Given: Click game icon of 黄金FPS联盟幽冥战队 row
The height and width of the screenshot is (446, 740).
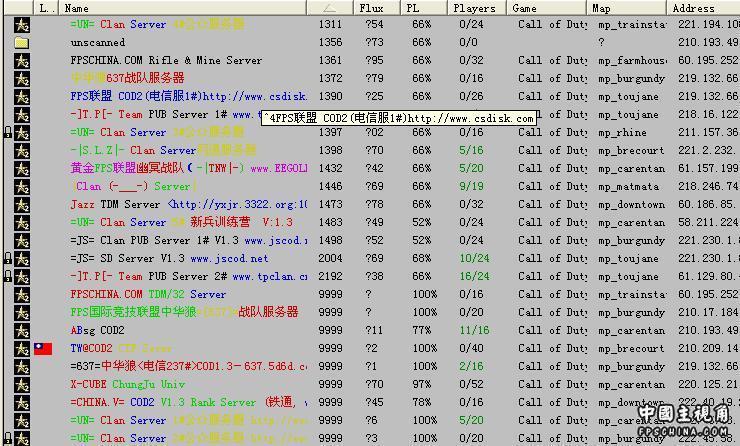Looking at the screenshot, I should tap(22, 169).
